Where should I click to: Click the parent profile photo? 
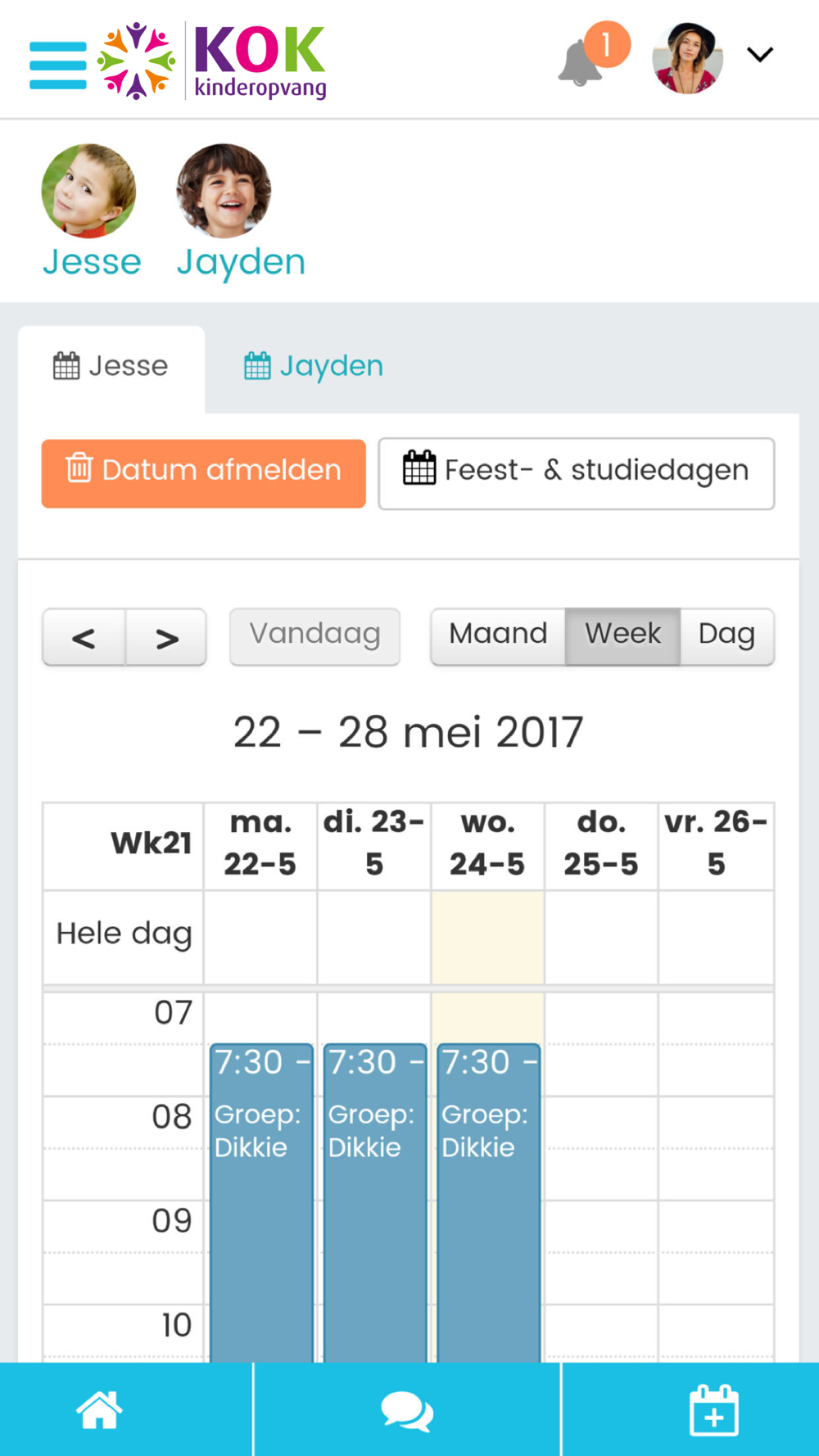[687, 58]
